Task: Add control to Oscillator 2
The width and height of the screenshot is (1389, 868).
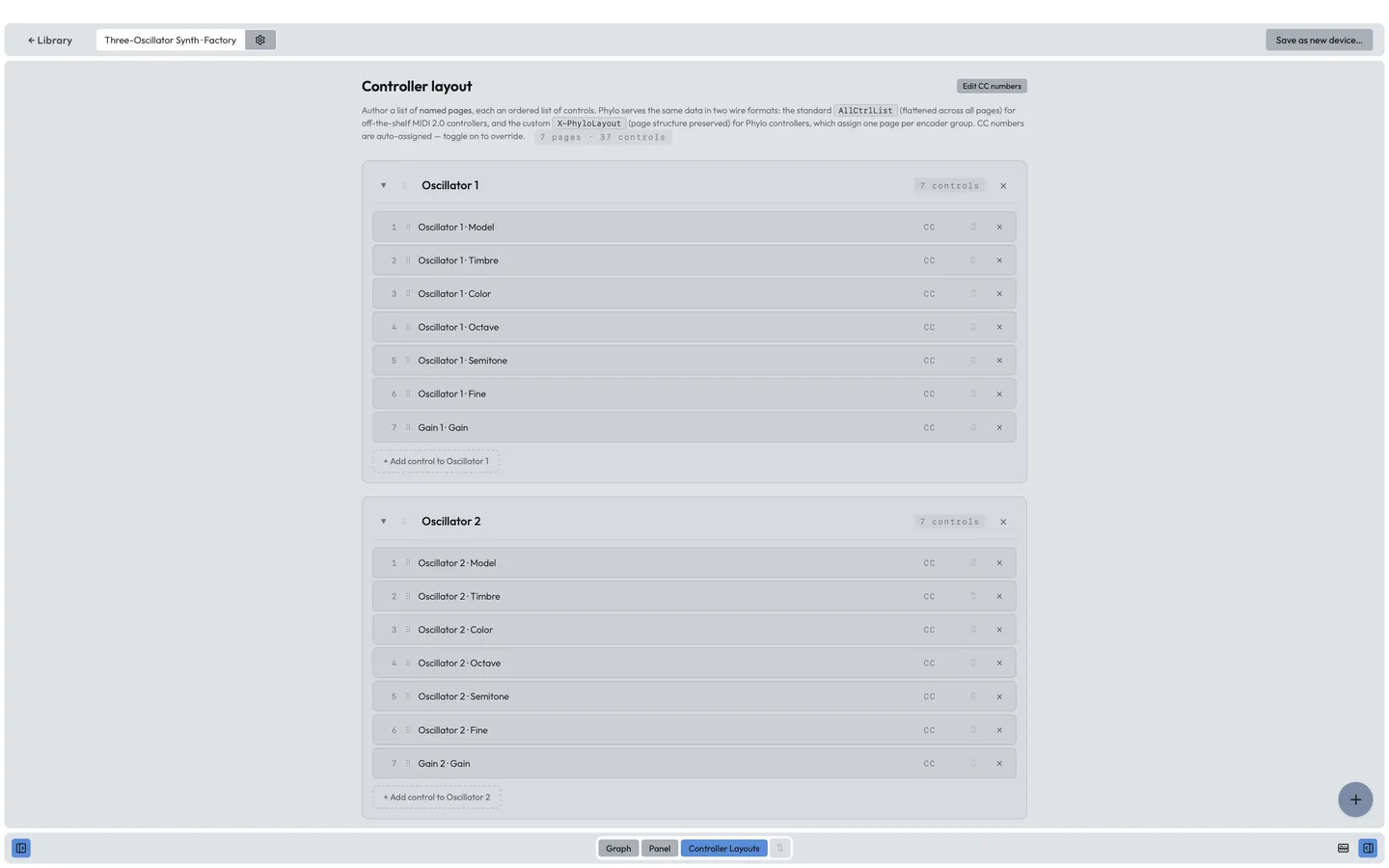Action: click(x=437, y=798)
